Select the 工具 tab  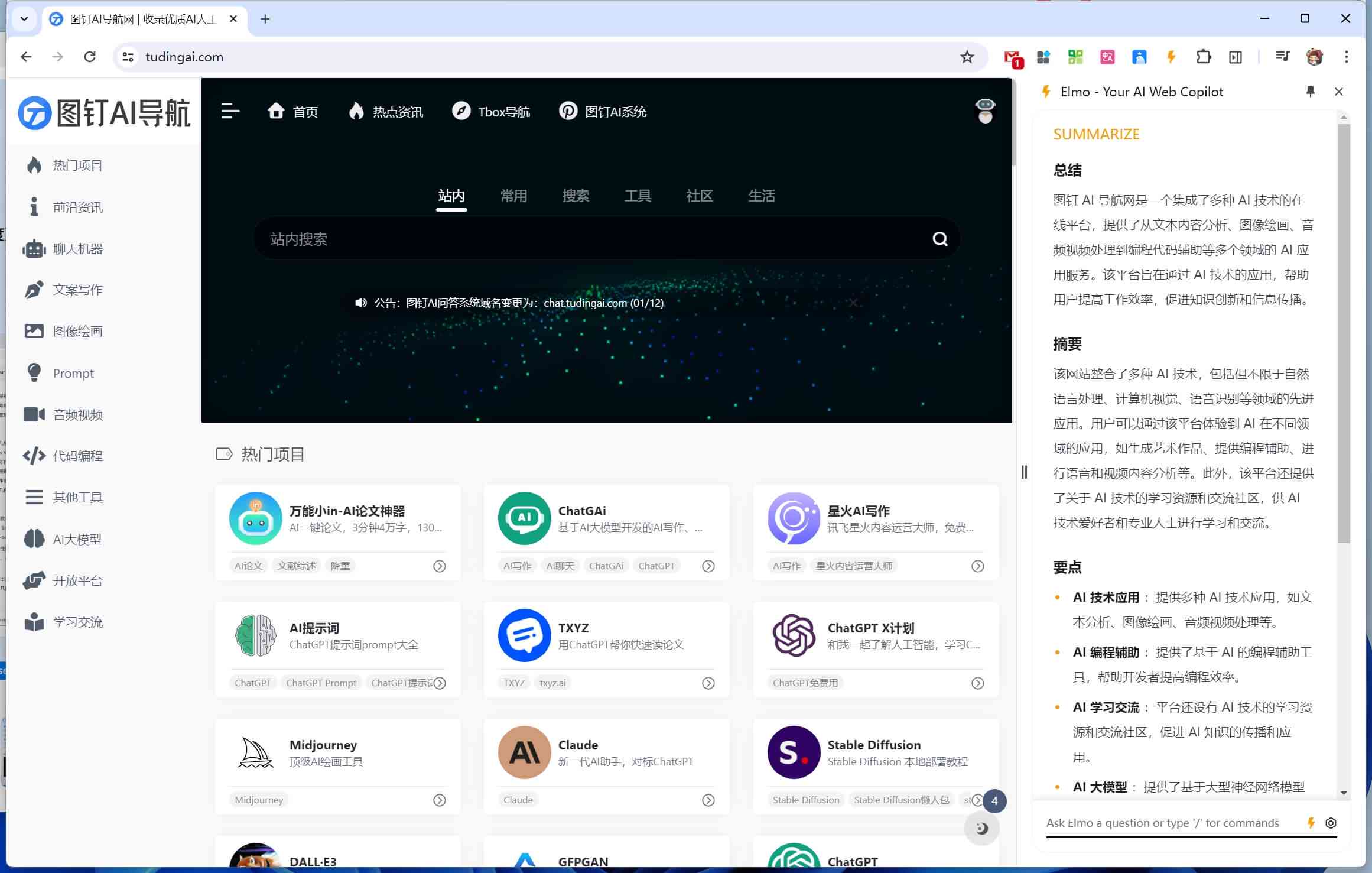coord(637,195)
